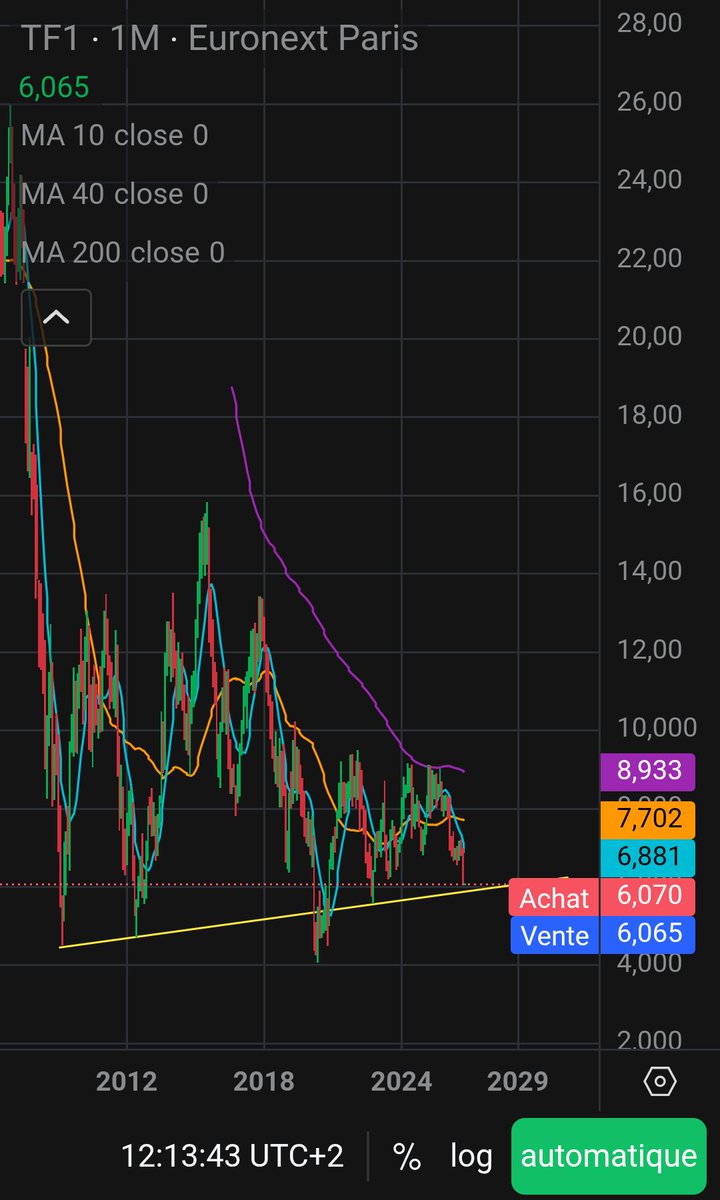Toggle percent scale mode
Image resolution: width=720 pixels, height=1200 pixels.
(x=406, y=1156)
